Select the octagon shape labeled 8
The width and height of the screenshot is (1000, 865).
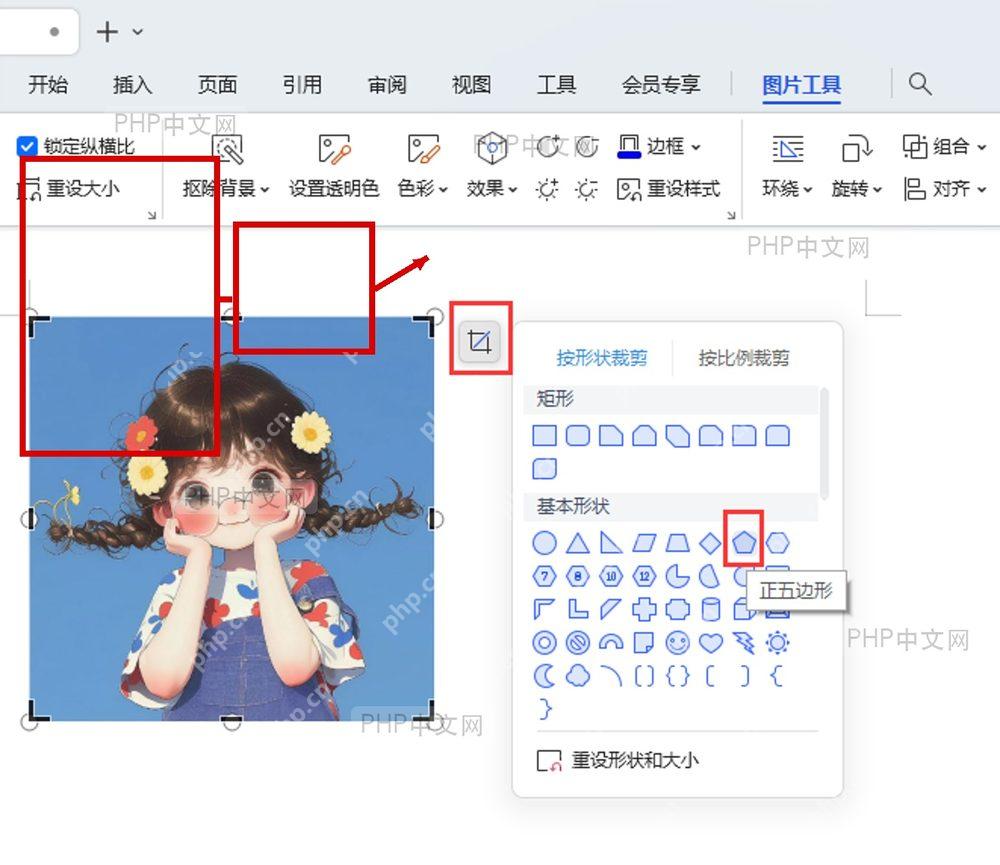pos(578,576)
